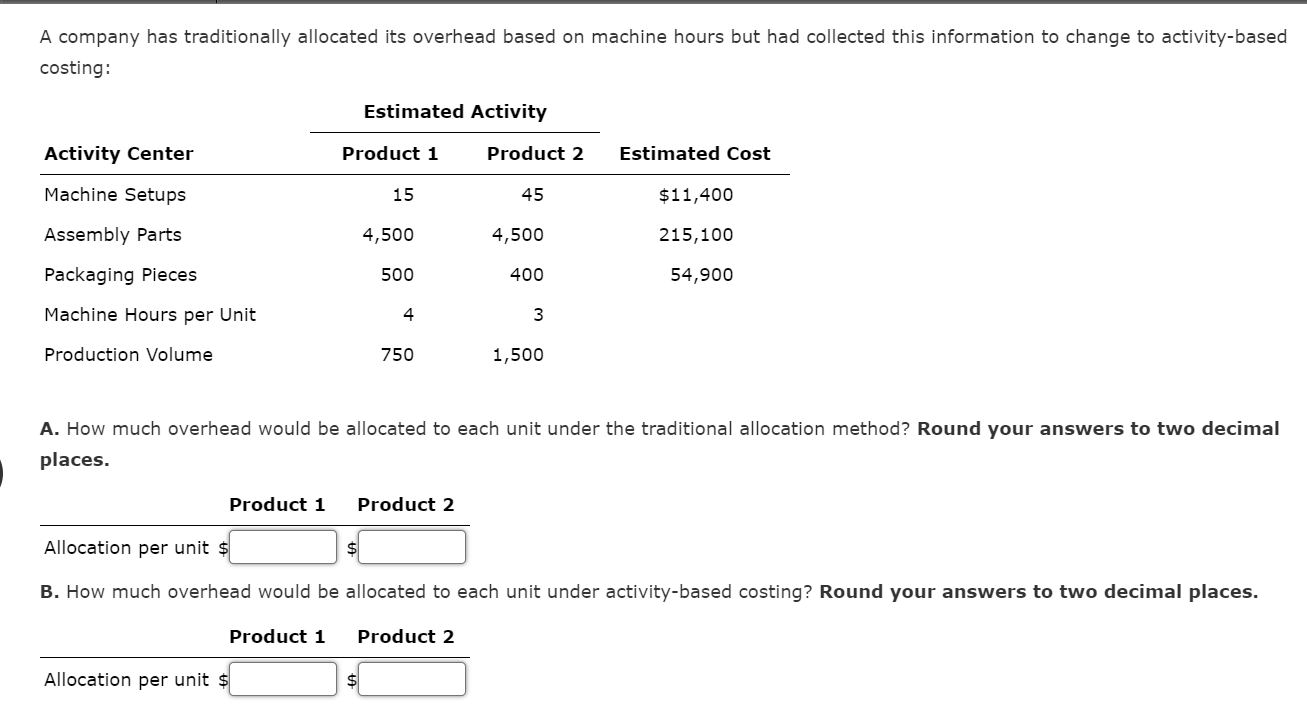Select the $11,400 estimated cost value
This screenshot has width=1307, height=724.
(695, 195)
